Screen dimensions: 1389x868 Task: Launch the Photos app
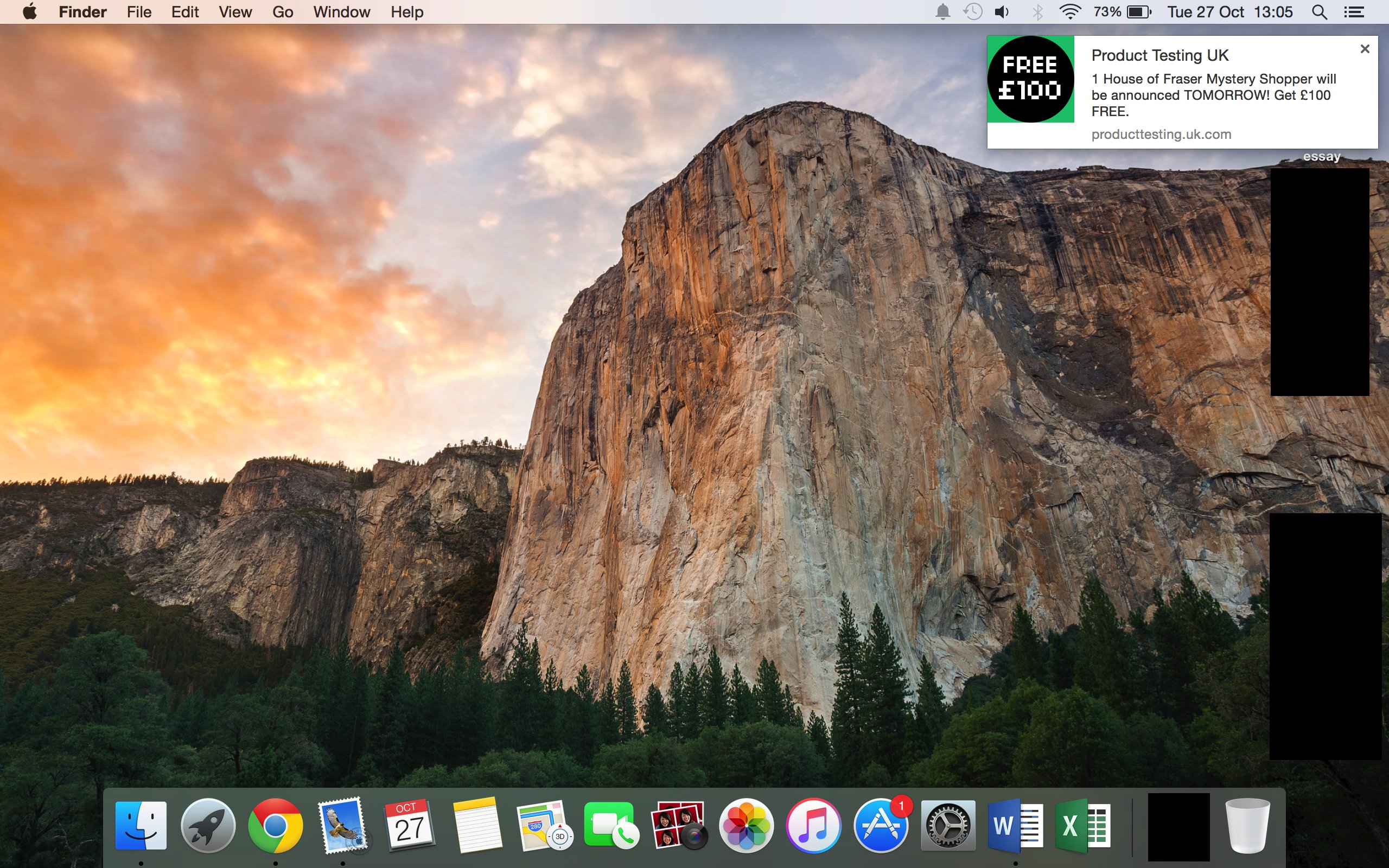[x=746, y=826]
